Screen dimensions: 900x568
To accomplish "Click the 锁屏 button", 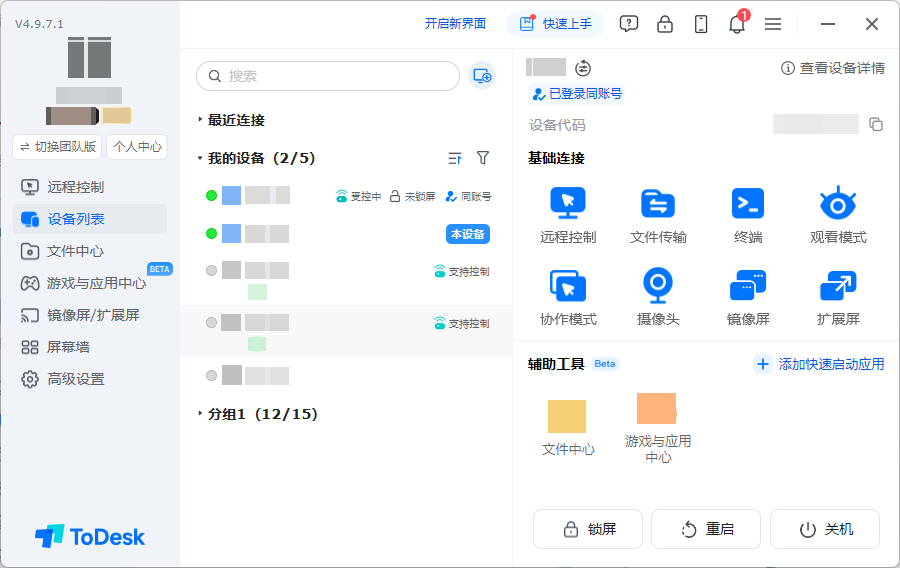I will (x=588, y=529).
